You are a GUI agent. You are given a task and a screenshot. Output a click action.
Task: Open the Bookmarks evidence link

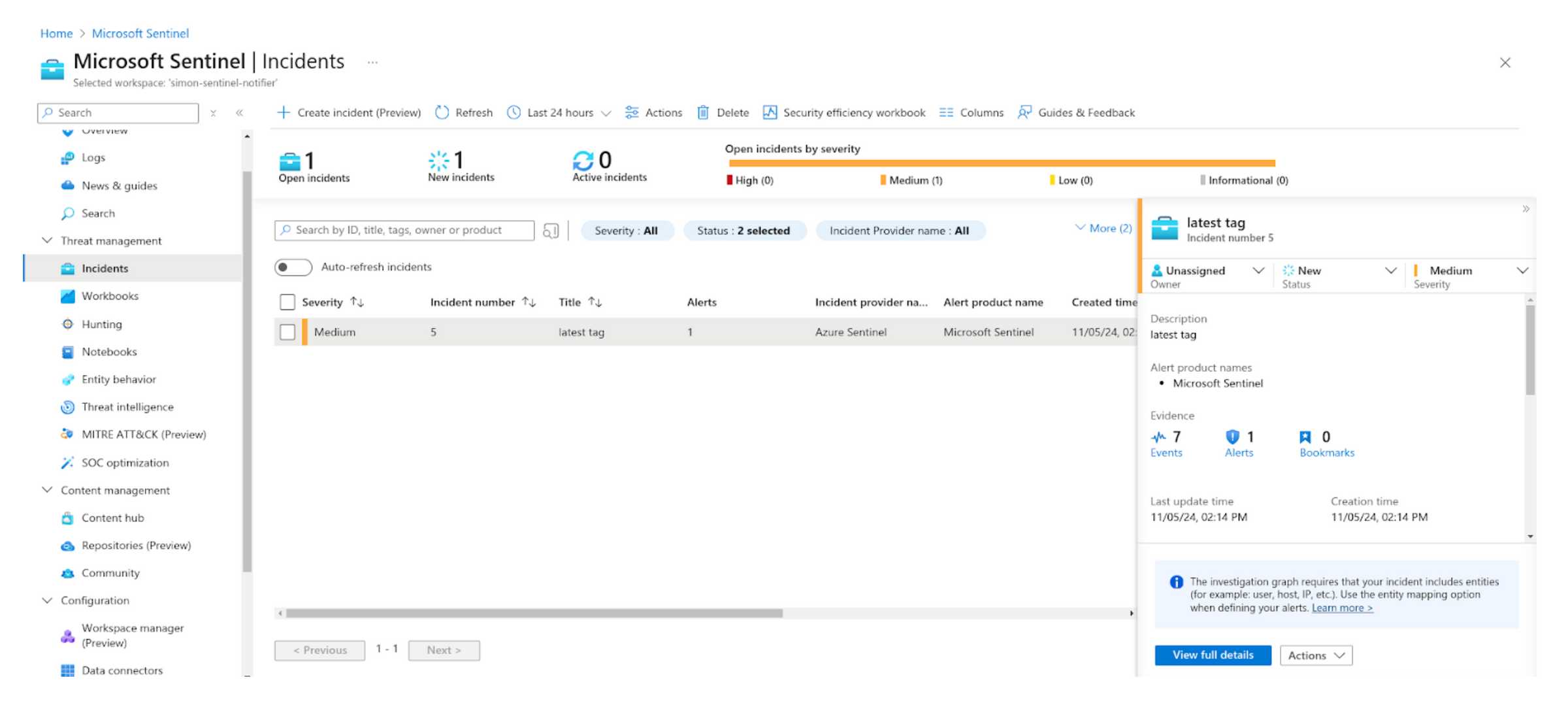click(1327, 453)
